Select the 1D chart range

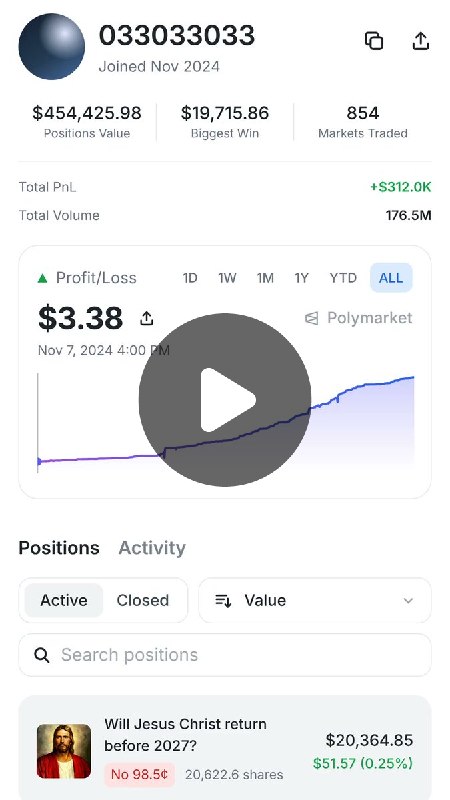[x=190, y=278]
